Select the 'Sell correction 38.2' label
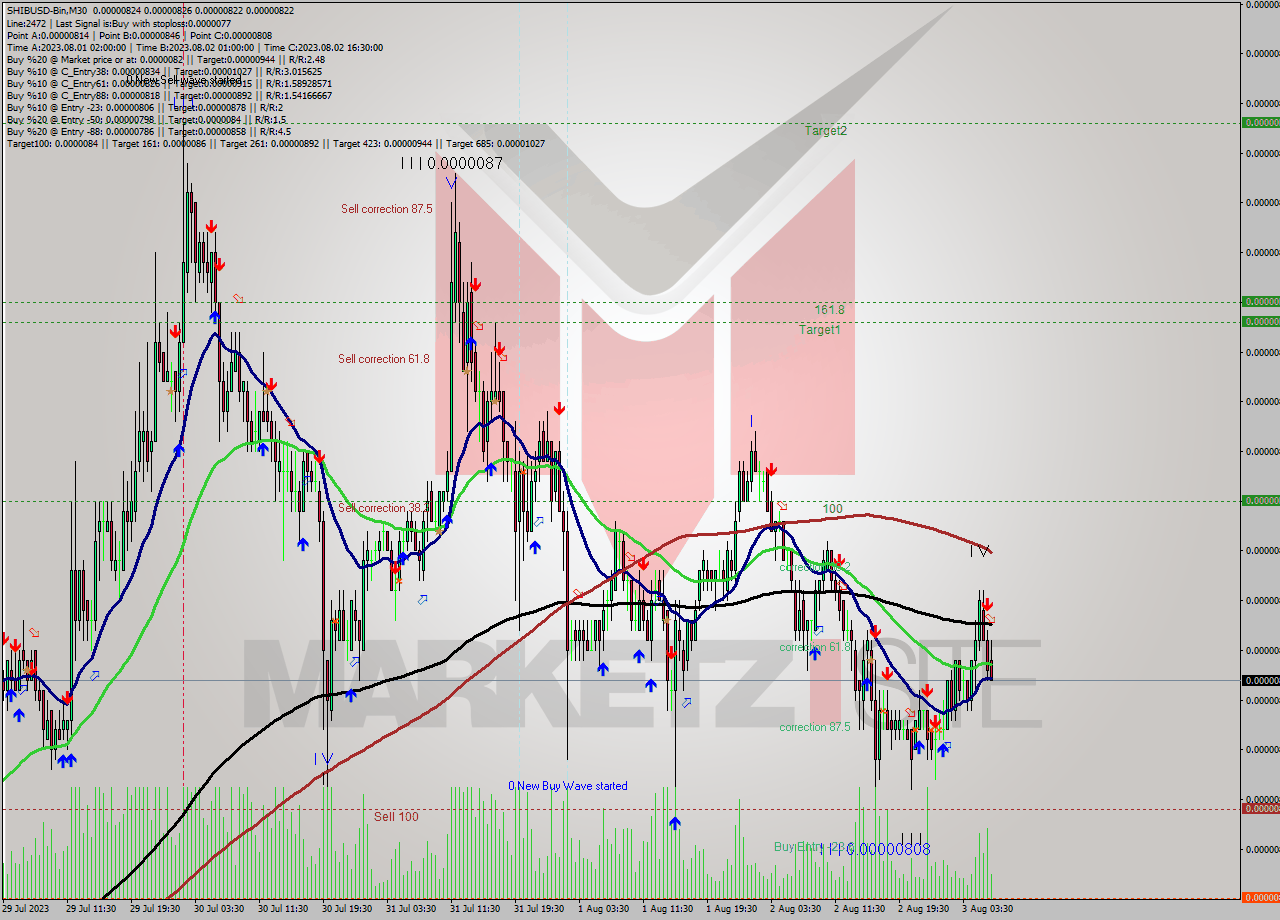Screen dimensions: 1280x920 point(384,508)
